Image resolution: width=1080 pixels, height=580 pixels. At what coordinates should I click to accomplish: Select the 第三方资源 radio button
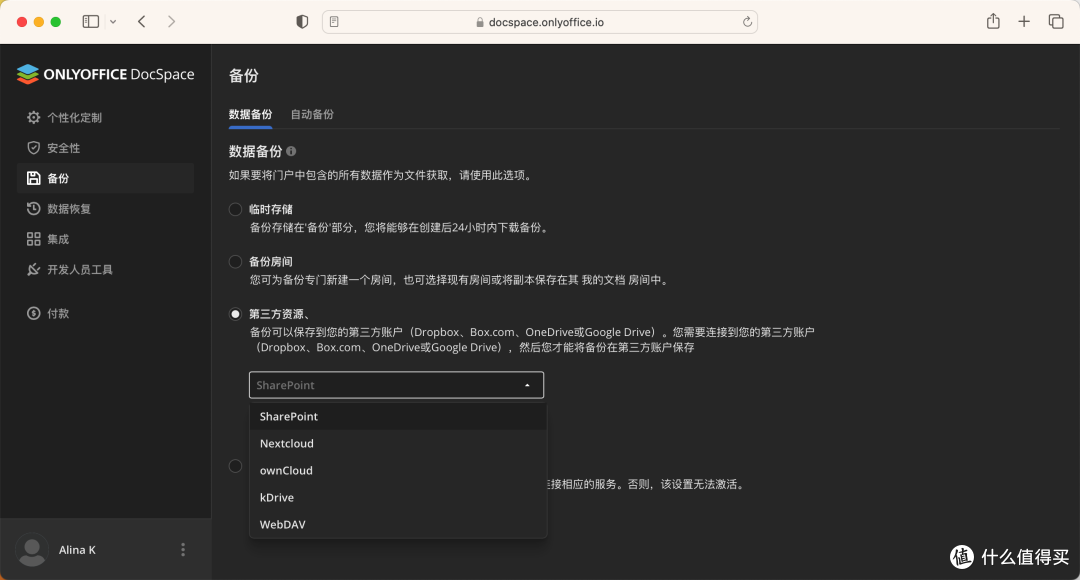pyautogui.click(x=236, y=314)
